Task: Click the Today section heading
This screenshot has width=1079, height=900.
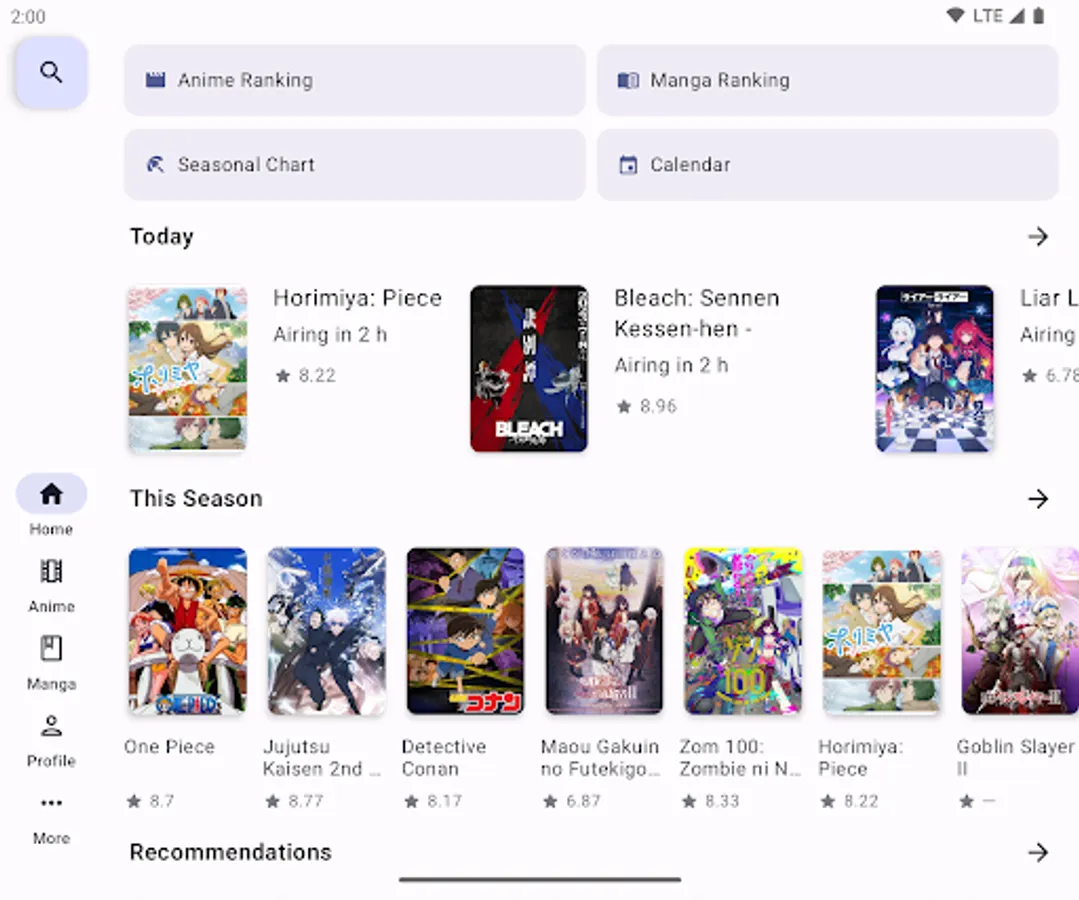Action: pos(162,237)
